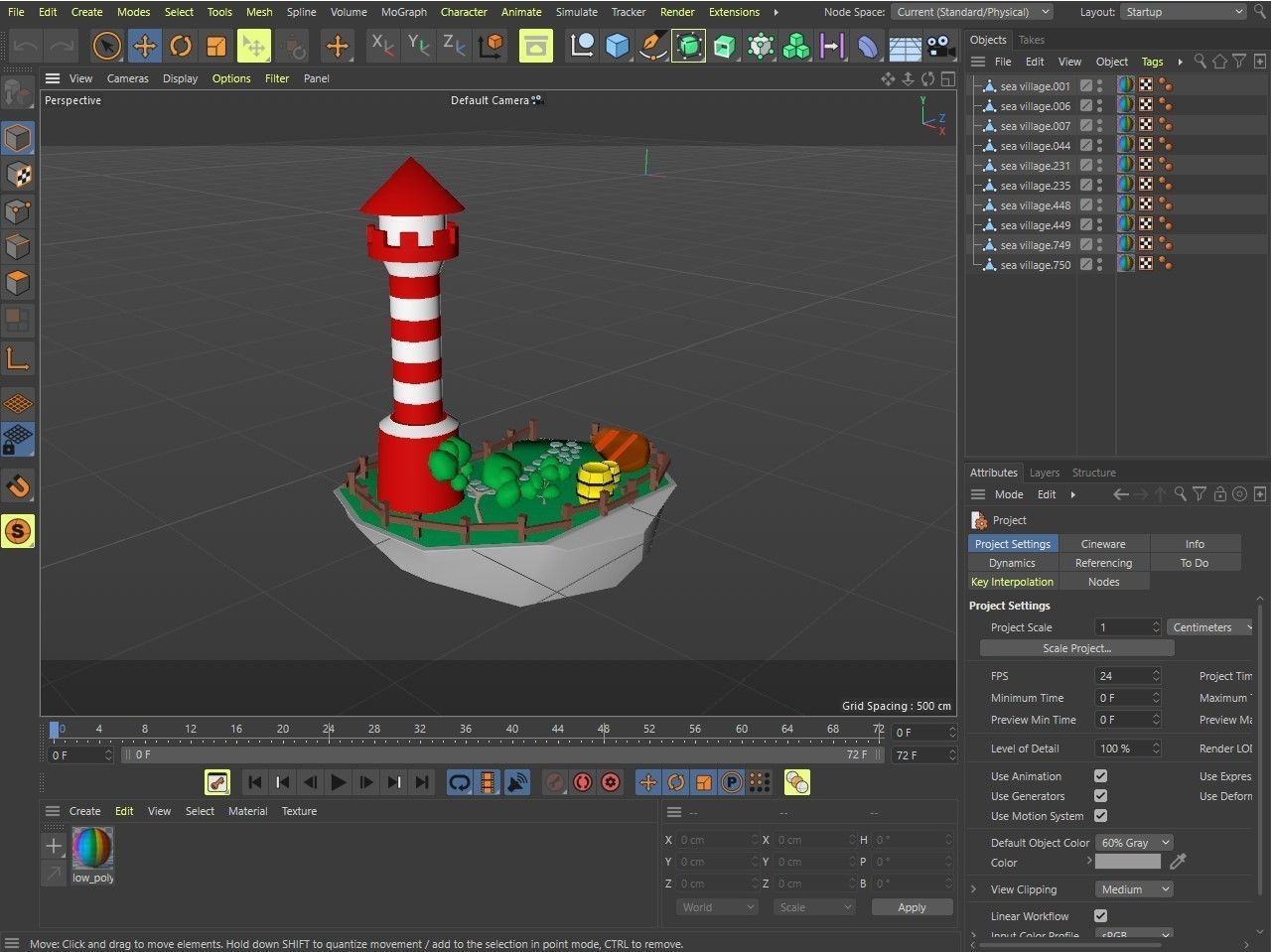Toggle Use Motion System checkbox
The width and height of the screenshot is (1271, 952).
coord(1100,816)
